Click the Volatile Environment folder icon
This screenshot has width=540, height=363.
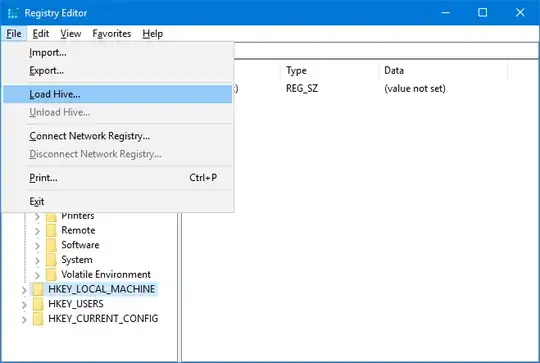click(x=51, y=275)
